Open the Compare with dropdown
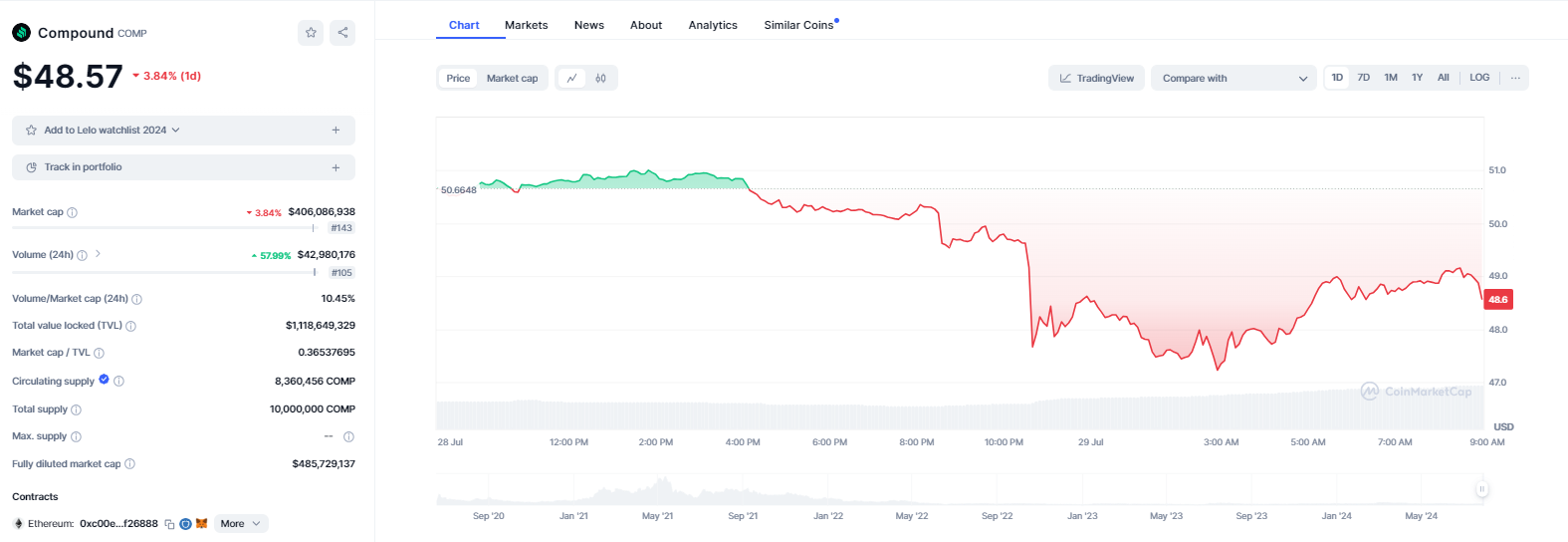1568x542 pixels. point(1234,78)
